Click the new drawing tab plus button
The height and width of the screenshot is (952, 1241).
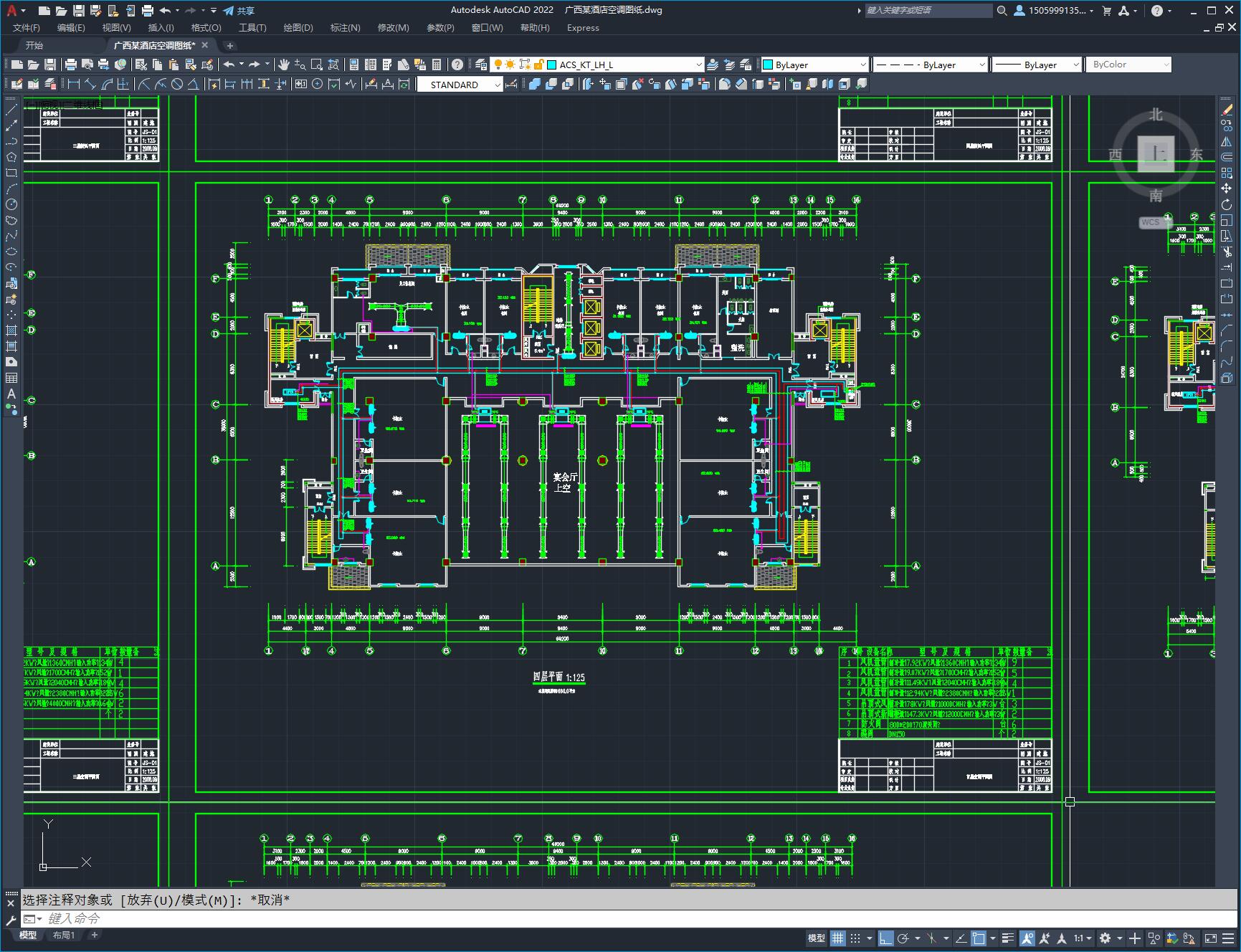coord(230,45)
